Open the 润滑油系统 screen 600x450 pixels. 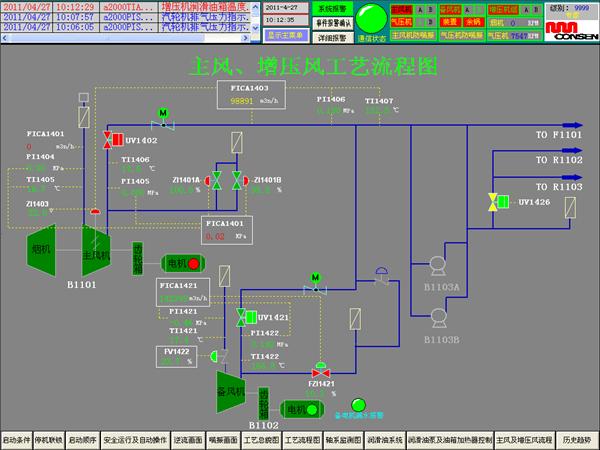pyautogui.click(x=385, y=440)
